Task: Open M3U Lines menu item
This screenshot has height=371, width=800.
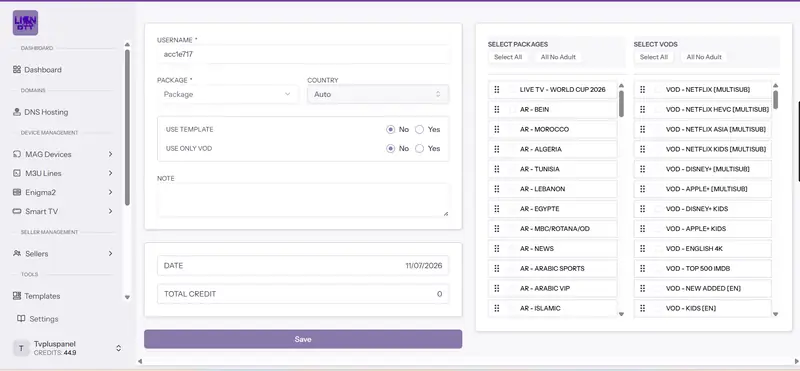Action: coord(43,173)
